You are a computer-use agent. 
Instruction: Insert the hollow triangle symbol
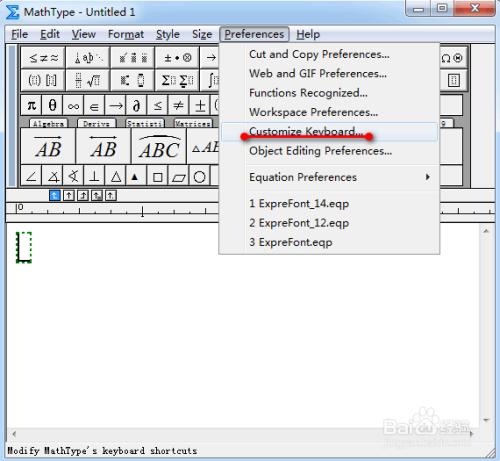(115, 176)
